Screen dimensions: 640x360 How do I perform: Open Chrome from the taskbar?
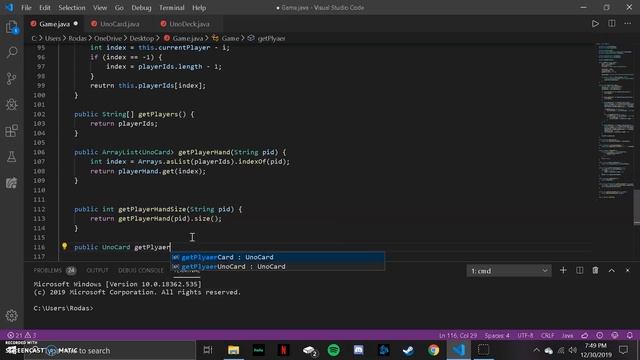(433, 350)
